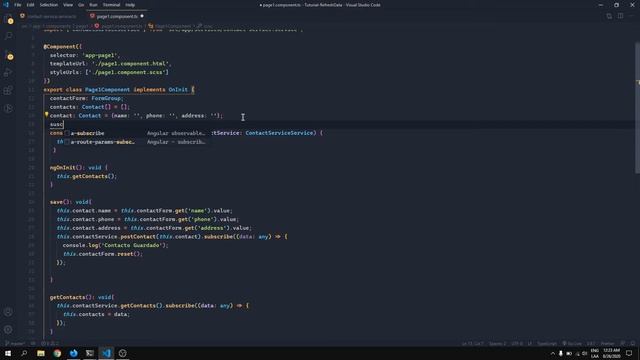The height and width of the screenshot is (360, 640).
Task: Open the Extensions view
Action: tap(9, 90)
